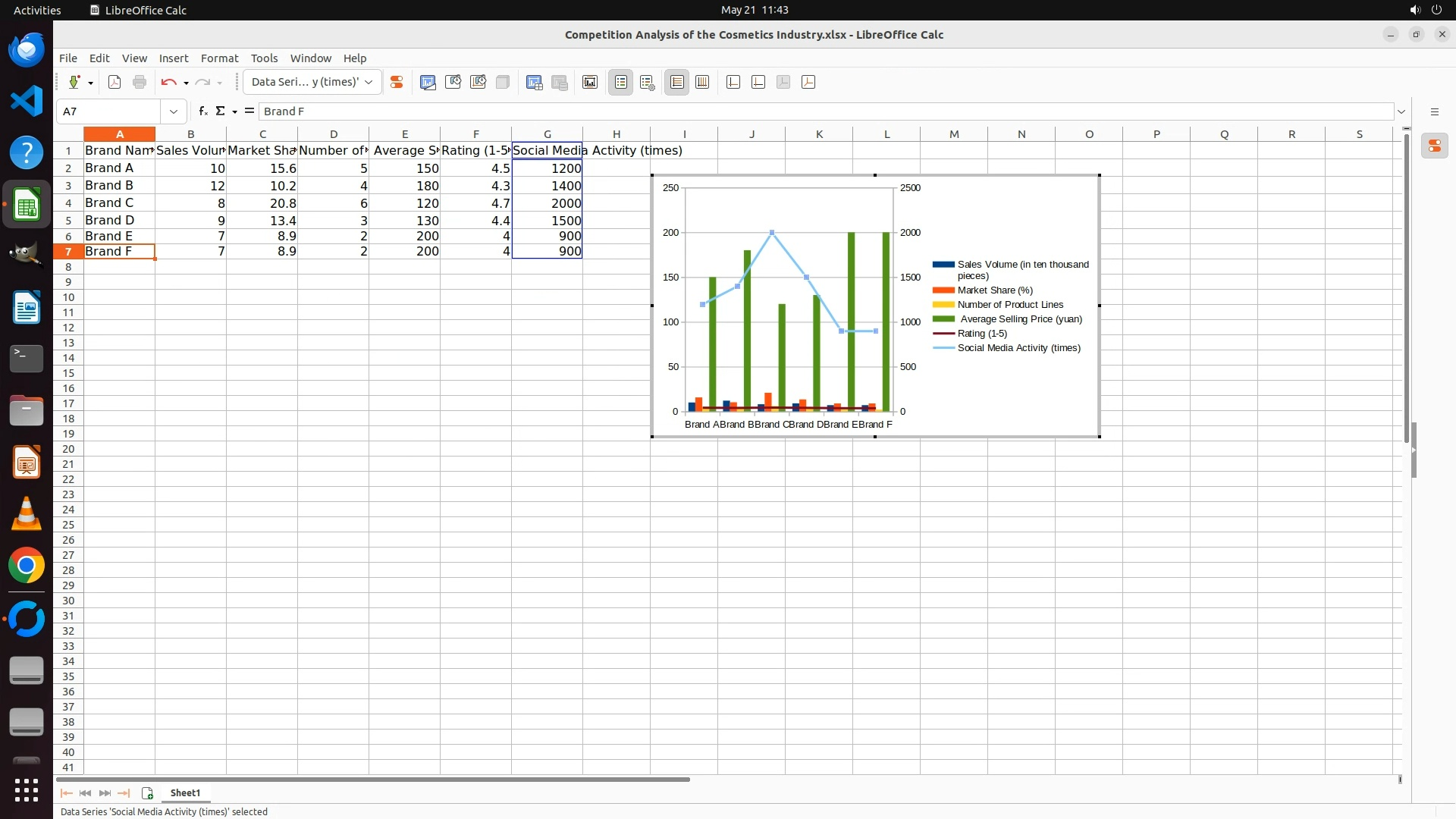
Task: Toggle Horizontal Grids on the chart
Action: 676,83
